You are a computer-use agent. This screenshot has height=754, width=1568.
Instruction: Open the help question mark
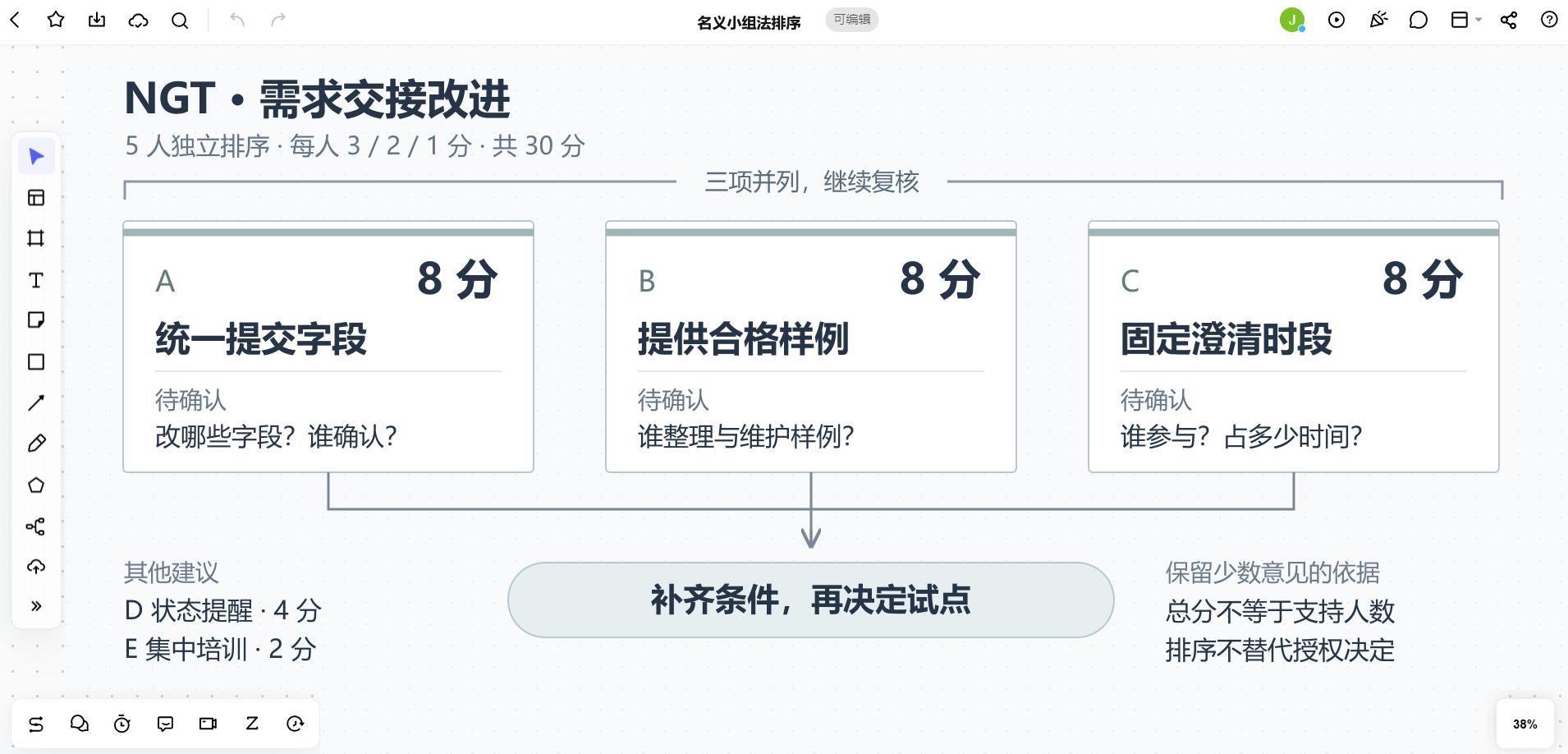(1549, 20)
